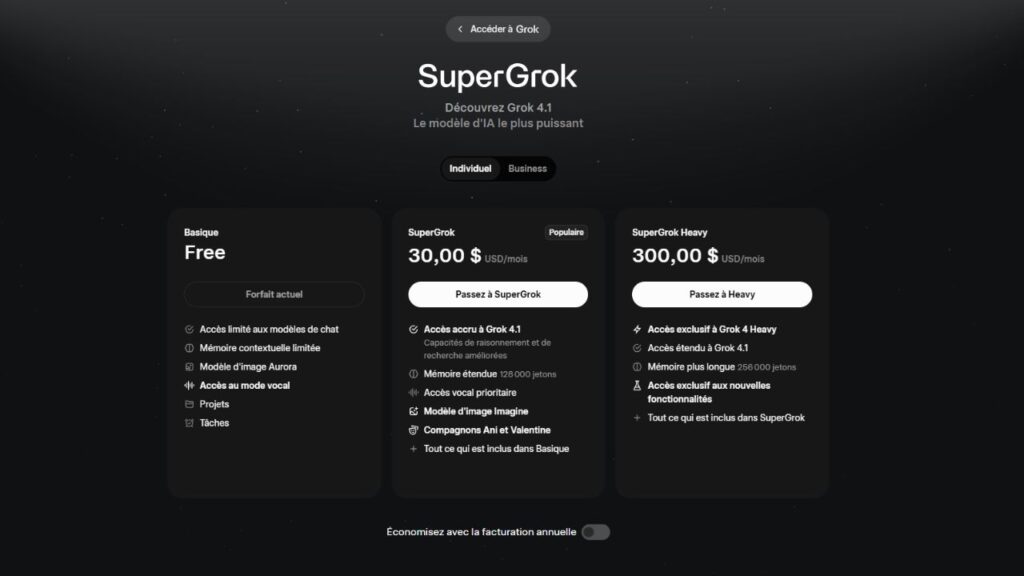Switch to the Business tab
This screenshot has width=1024, height=576.
tap(527, 168)
